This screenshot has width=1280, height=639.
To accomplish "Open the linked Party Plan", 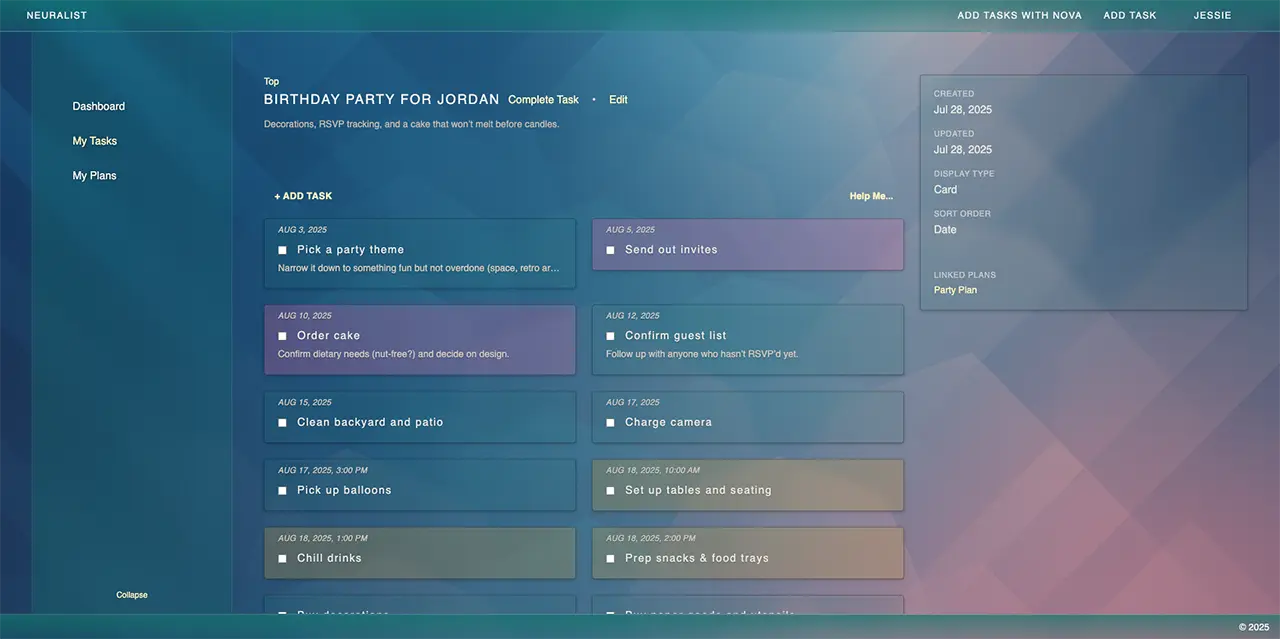I will (x=954, y=289).
